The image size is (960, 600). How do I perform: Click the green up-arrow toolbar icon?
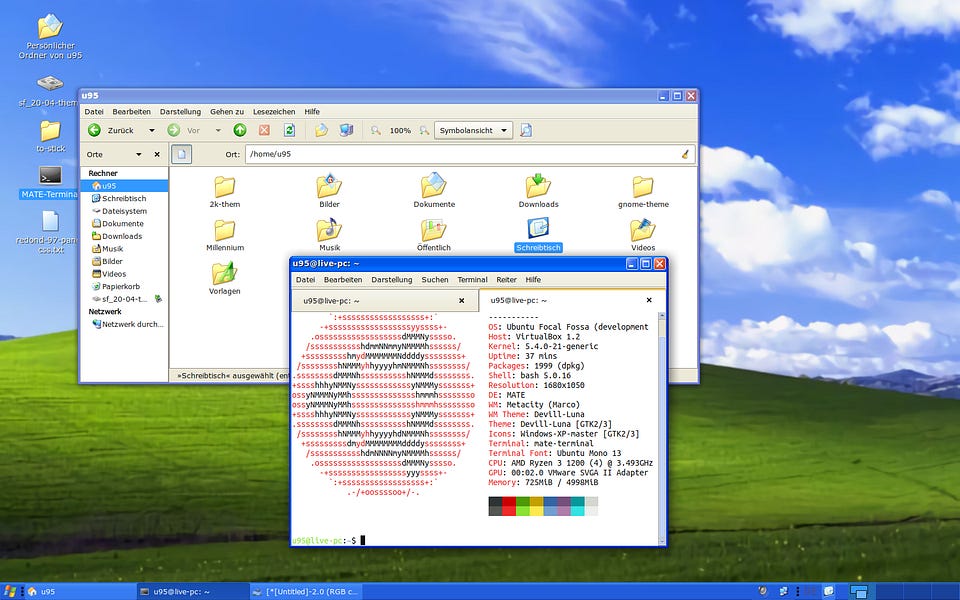coord(240,130)
